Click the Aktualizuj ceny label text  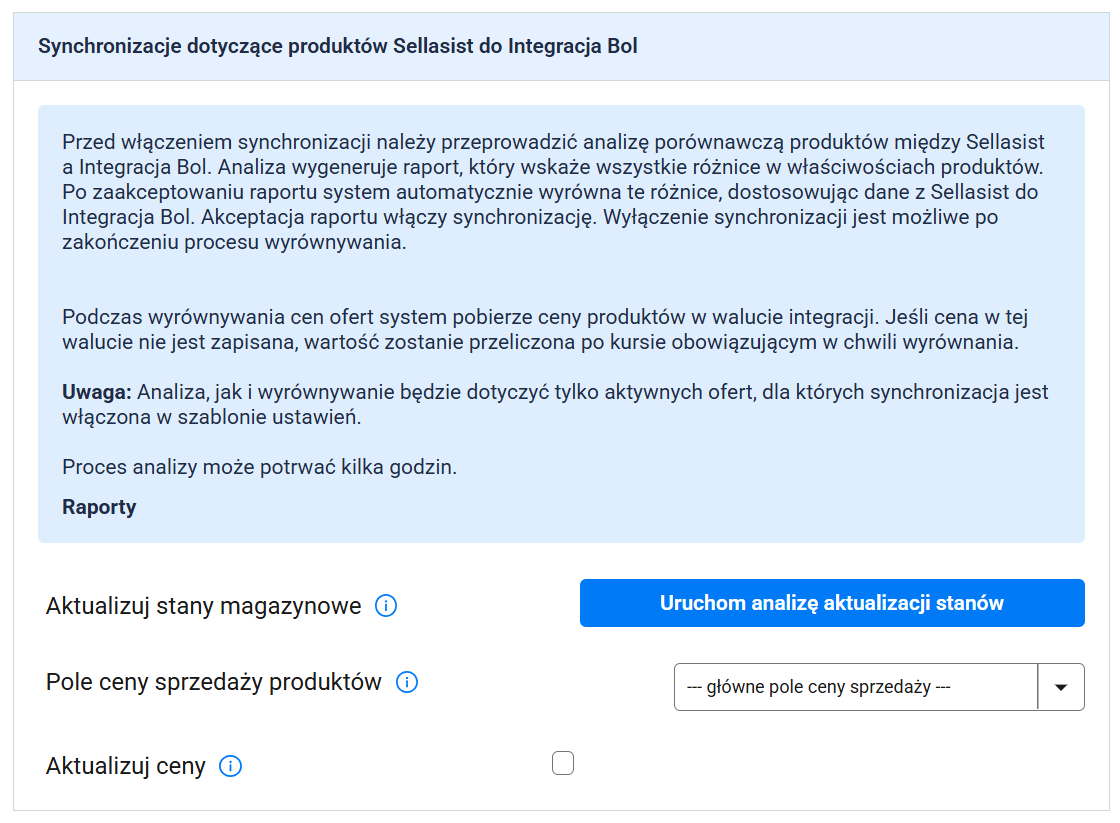(125, 767)
